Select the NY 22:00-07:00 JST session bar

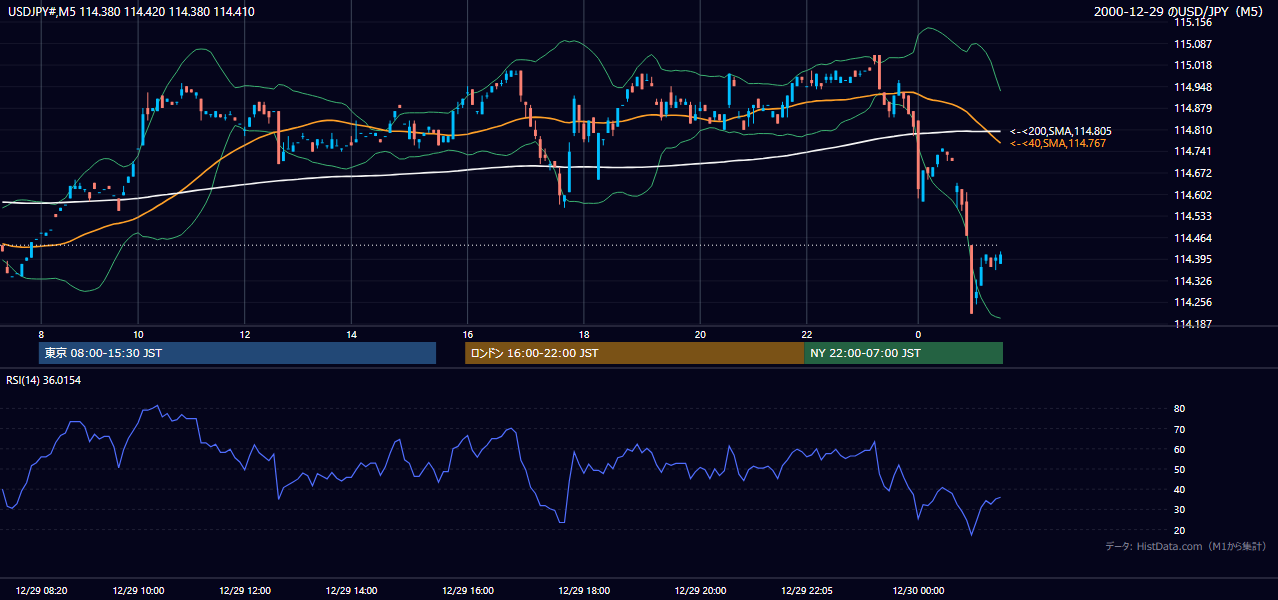tap(903, 353)
